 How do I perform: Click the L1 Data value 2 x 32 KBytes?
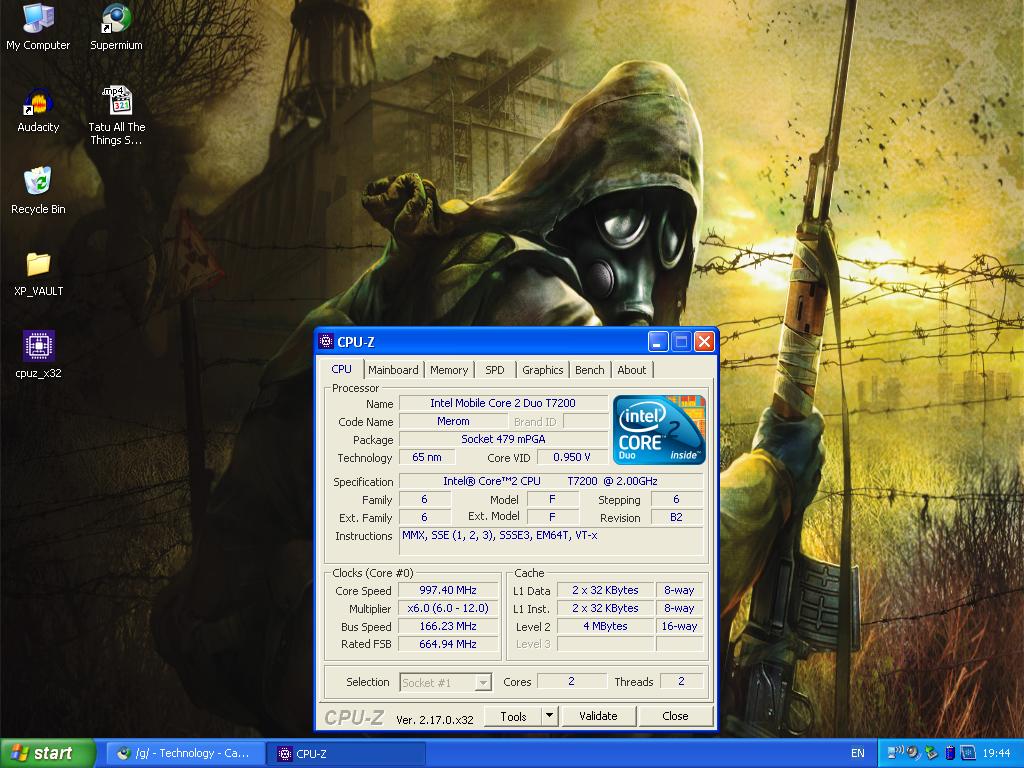click(x=605, y=590)
